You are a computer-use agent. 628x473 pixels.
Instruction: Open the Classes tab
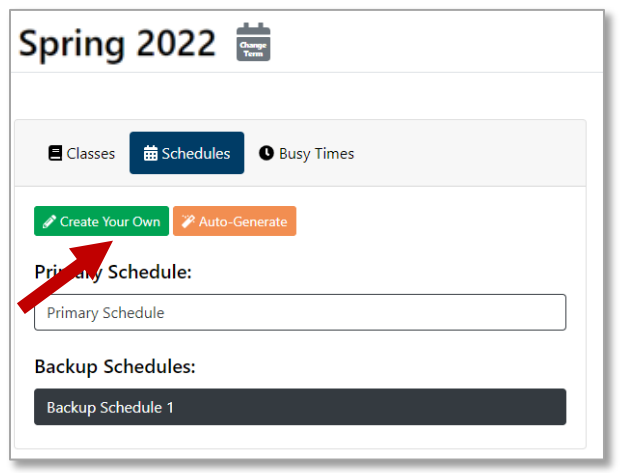[81, 154]
